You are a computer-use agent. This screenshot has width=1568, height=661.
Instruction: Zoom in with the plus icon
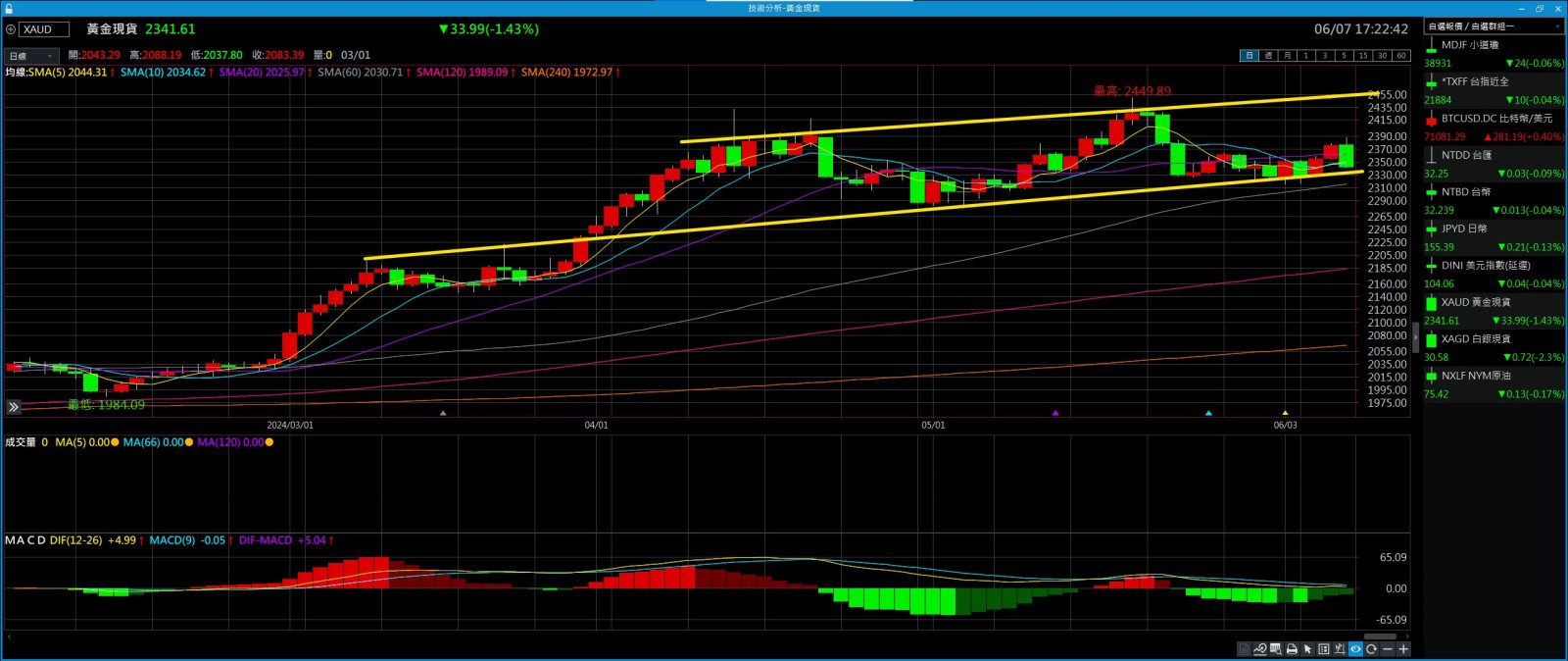(1403, 649)
